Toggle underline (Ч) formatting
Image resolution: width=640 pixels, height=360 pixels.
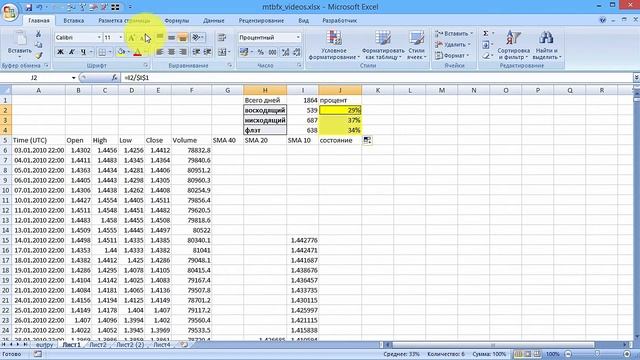(83, 52)
